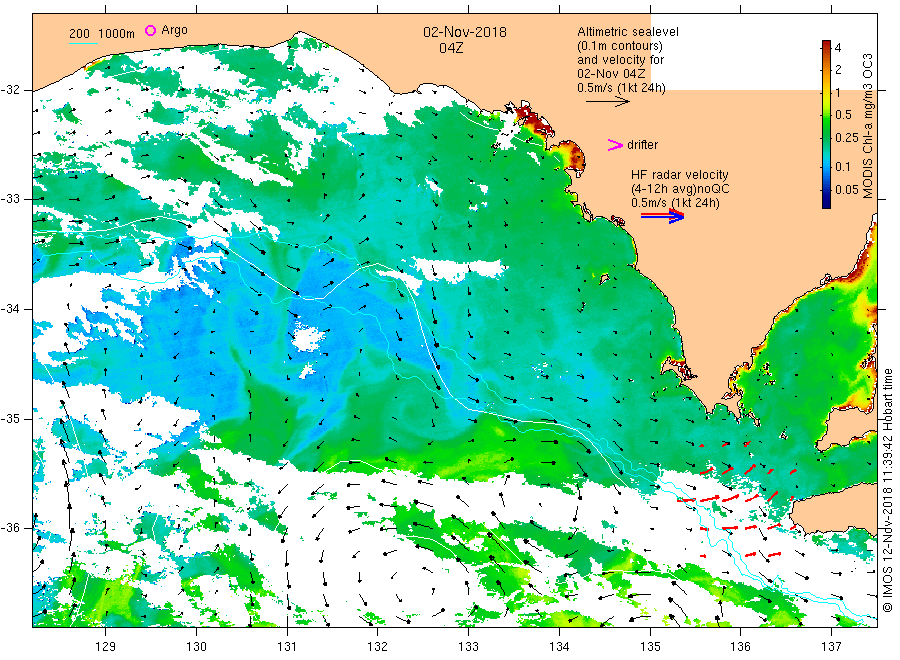Click the longitude axis label 137
The width and height of the screenshot is (900, 660).
pyautogui.click(x=831, y=647)
